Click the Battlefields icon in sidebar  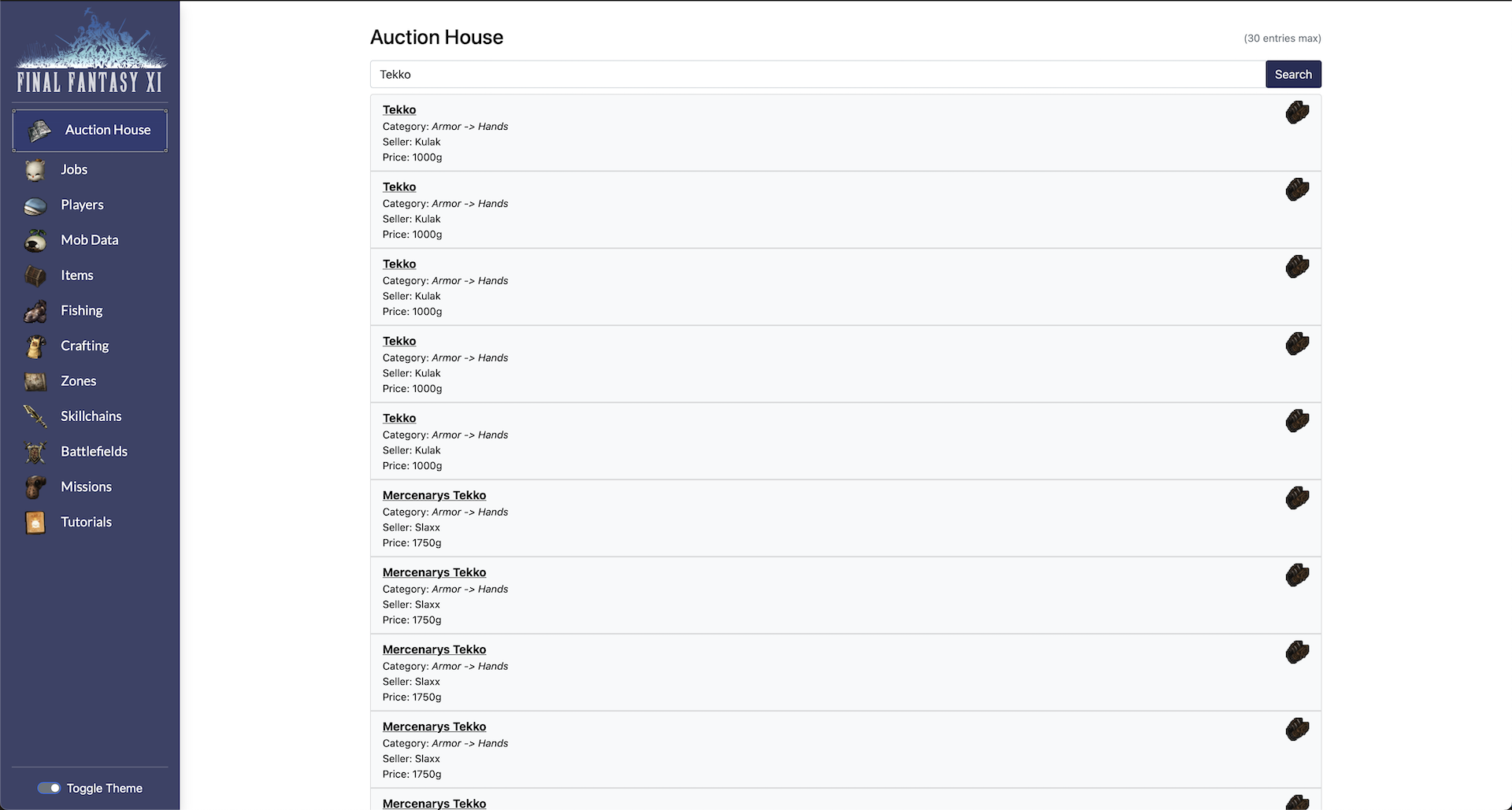(35, 452)
